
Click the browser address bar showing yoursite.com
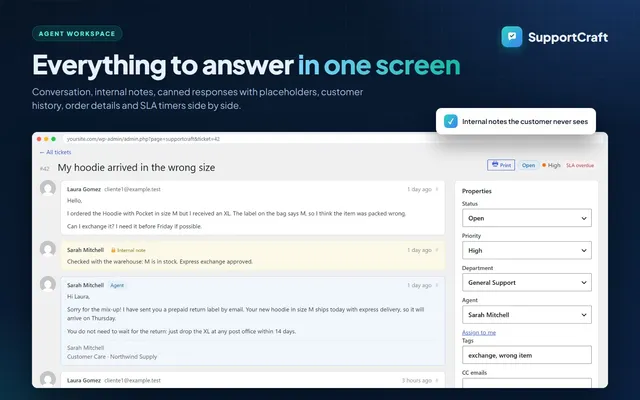[x=249, y=139]
